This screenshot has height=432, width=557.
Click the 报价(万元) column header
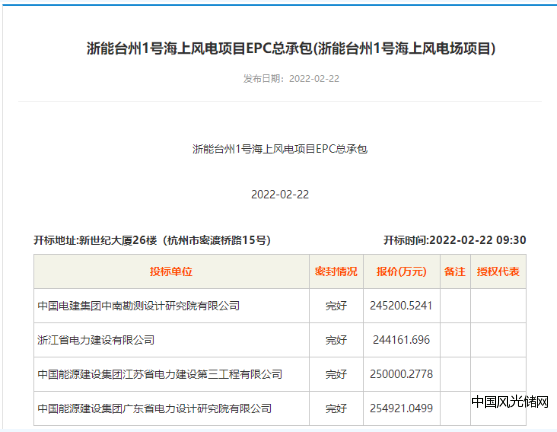(x=401, y=271)
